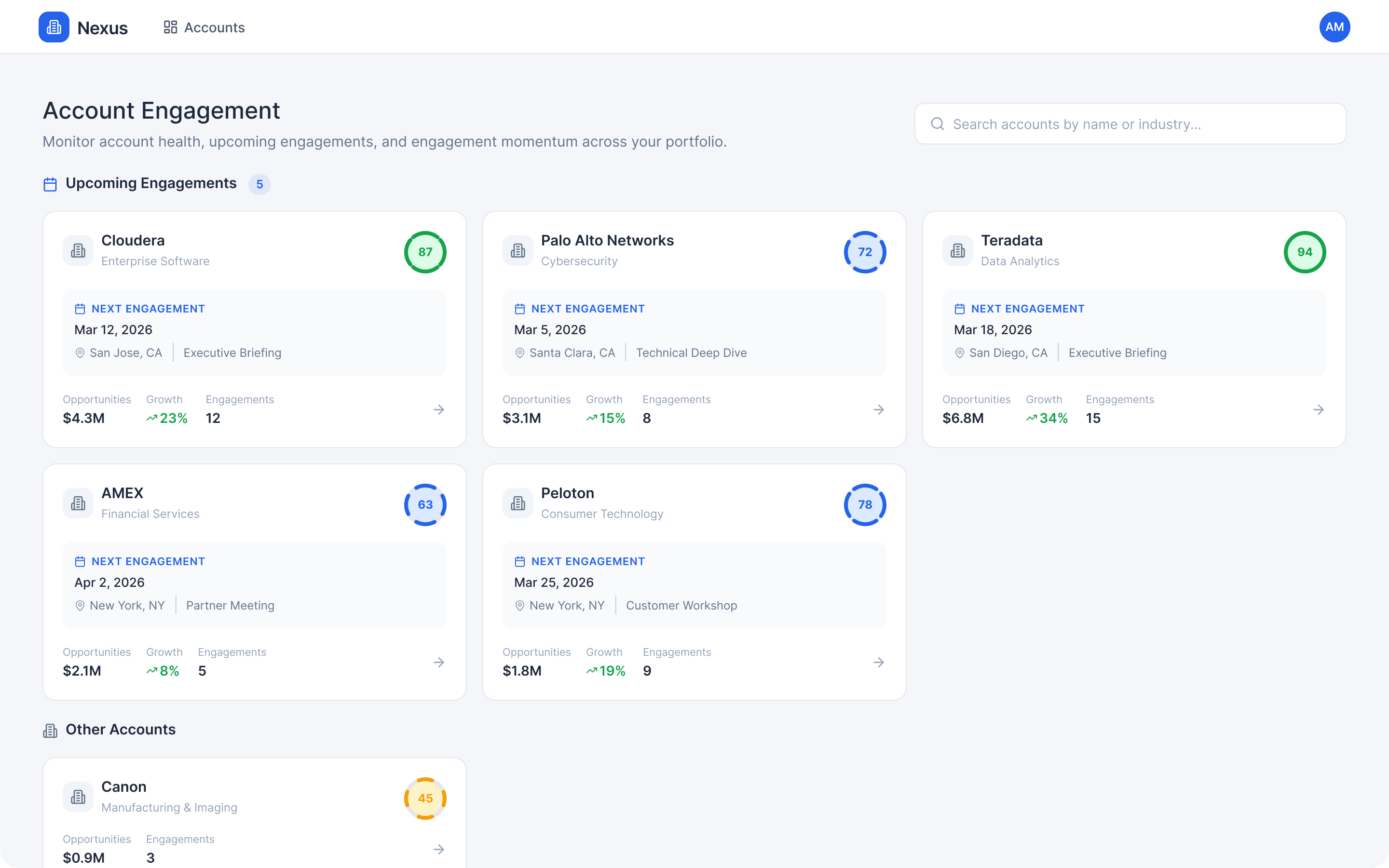This screenshot has height=868, width=1389.
Task: Click Partner Meeting engagement type
Action: point(230,606)
